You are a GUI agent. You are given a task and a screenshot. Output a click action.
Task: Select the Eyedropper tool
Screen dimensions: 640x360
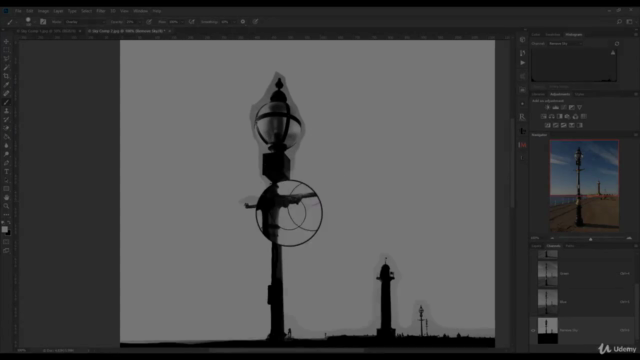pyautogui.click(x=6, y=84)
